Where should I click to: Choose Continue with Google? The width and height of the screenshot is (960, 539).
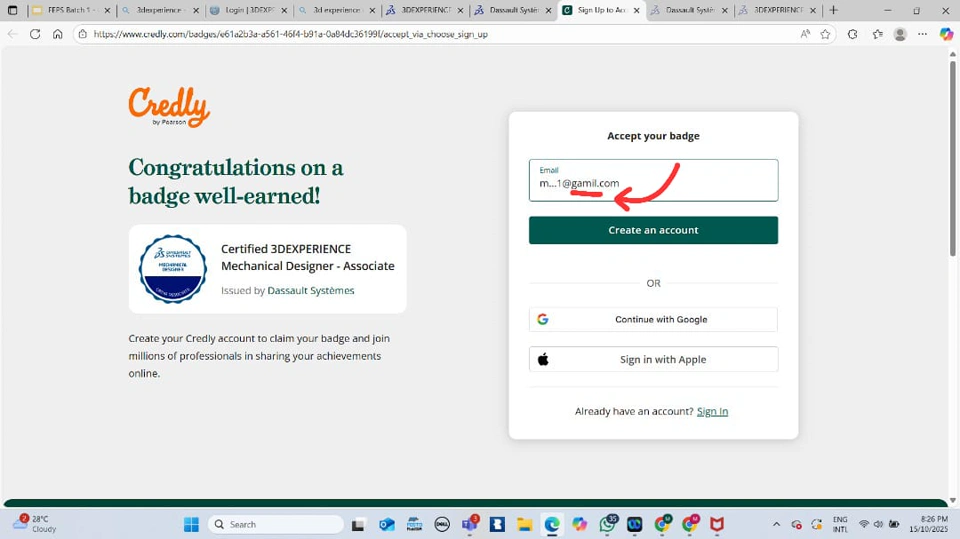653,320
